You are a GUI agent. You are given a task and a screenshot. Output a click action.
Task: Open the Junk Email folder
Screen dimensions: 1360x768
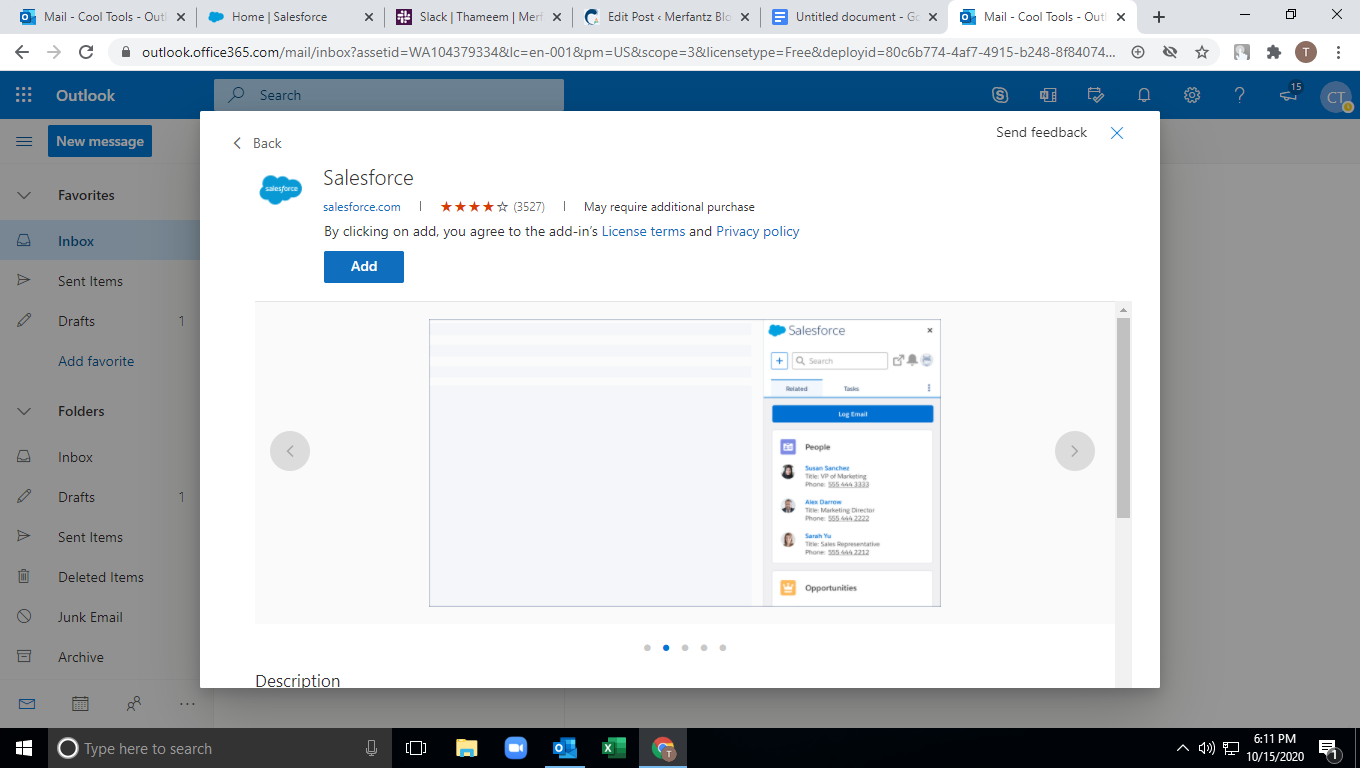100,617
